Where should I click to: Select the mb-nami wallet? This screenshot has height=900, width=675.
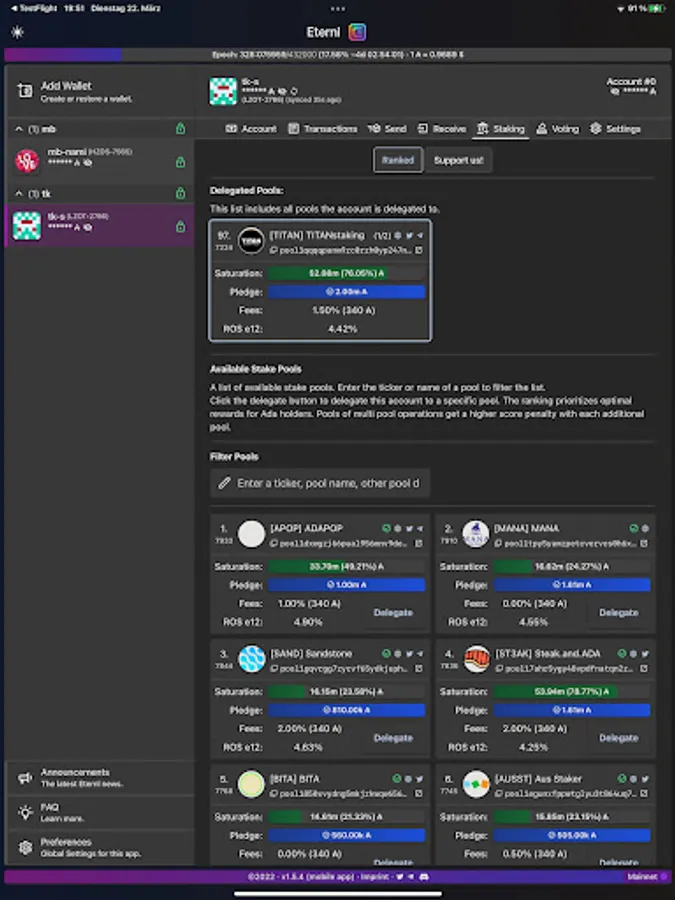click(x=99, y=160)
